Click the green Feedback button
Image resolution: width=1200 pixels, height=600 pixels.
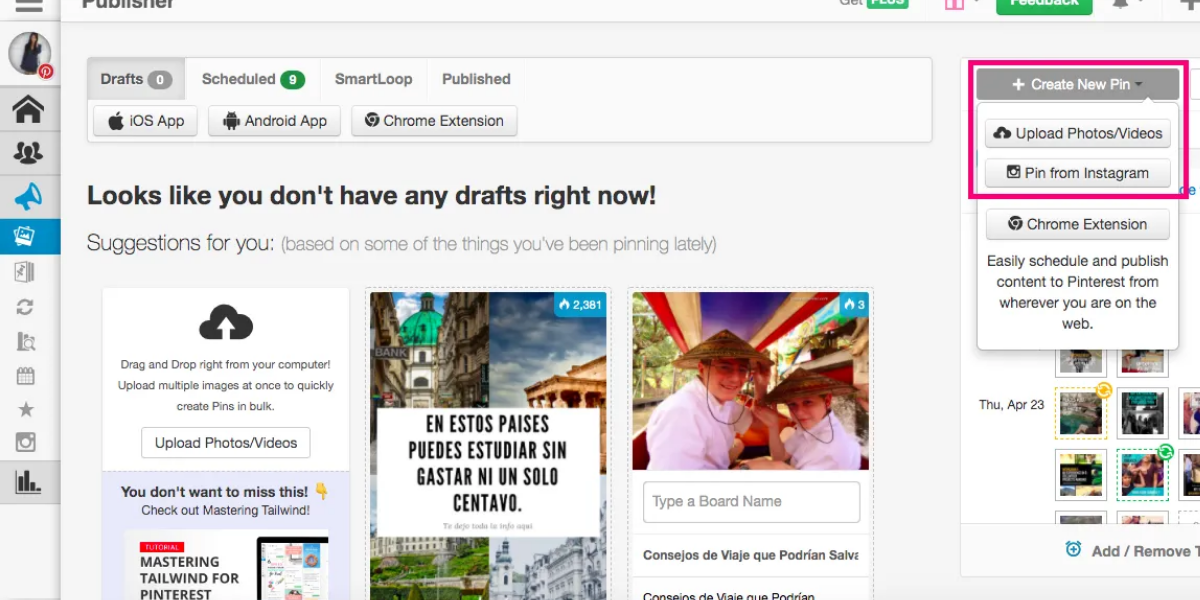pyautogui.click(x=1044, y=4)
